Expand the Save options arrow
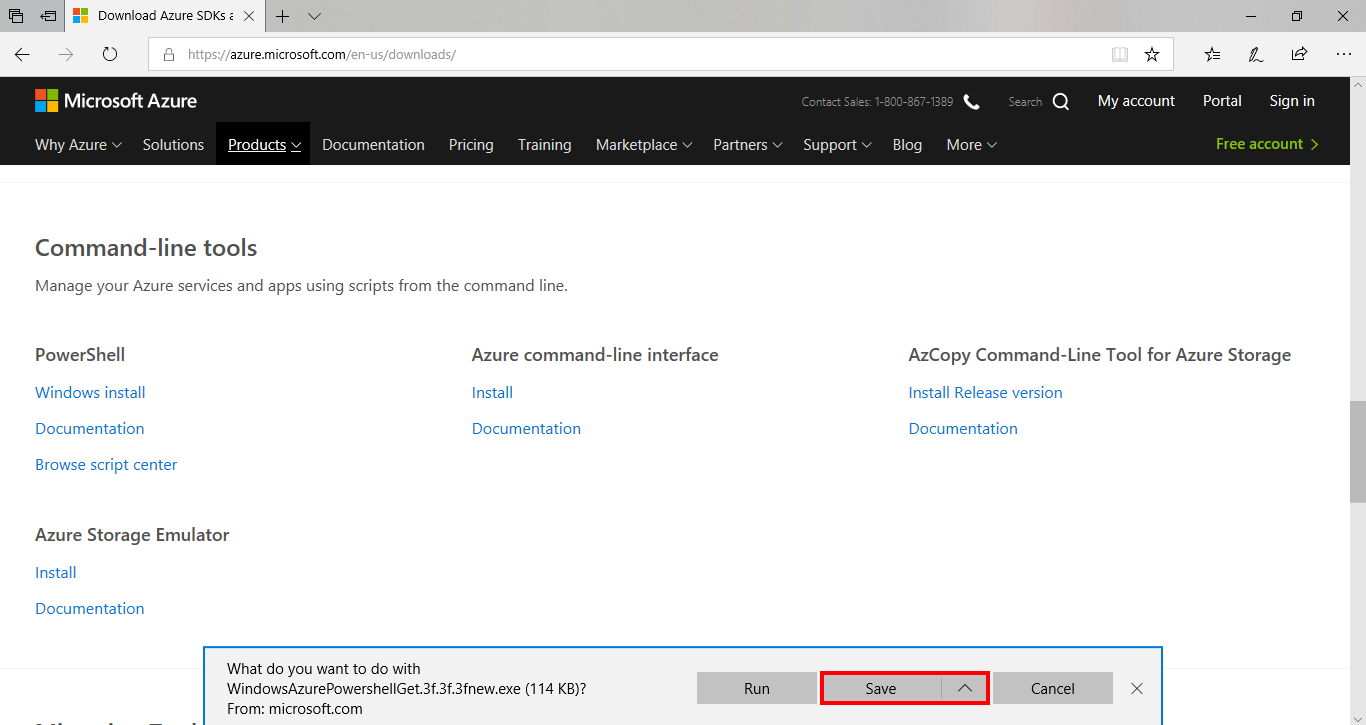The height and width of the screenshot is (725, 1366). (x=964, y=688)
